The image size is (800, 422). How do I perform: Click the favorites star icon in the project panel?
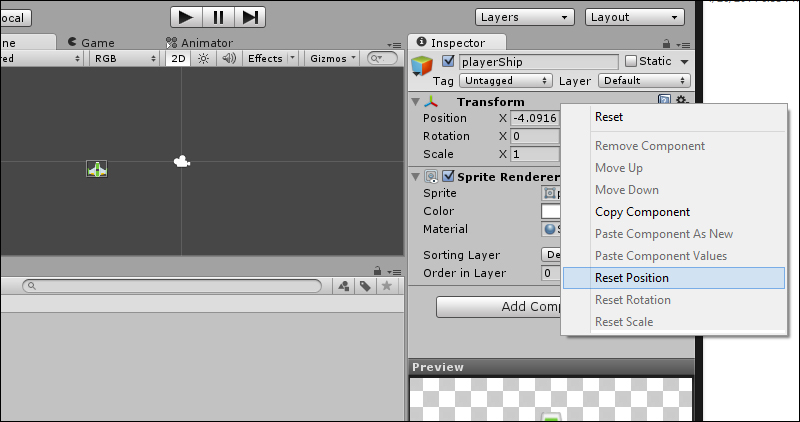coord(385,286)
